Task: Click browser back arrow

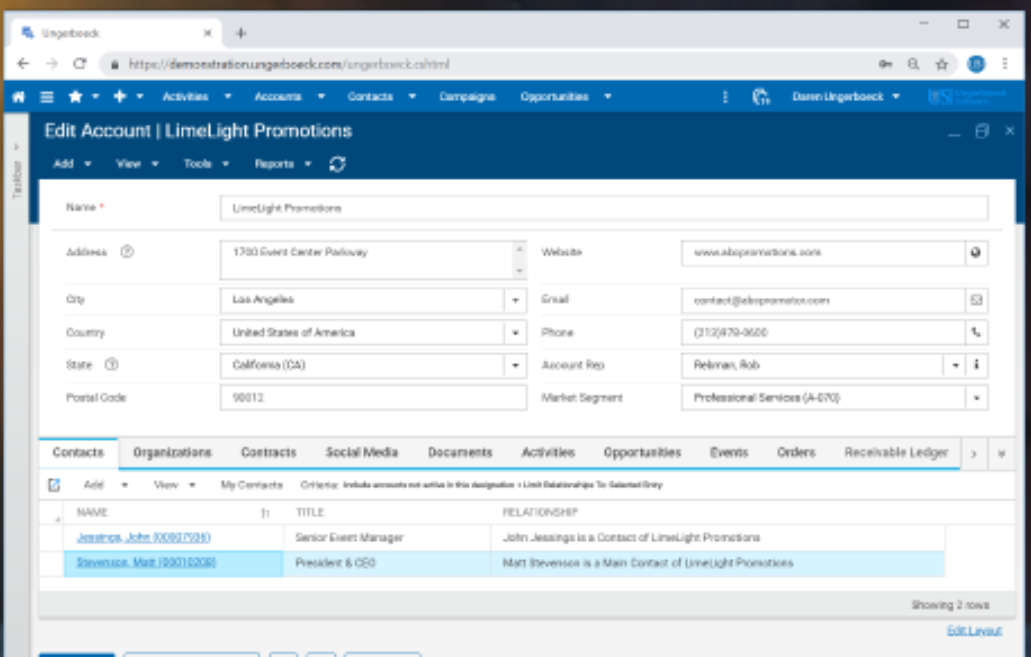Action: pyautogui.click(x=24, y=64)
